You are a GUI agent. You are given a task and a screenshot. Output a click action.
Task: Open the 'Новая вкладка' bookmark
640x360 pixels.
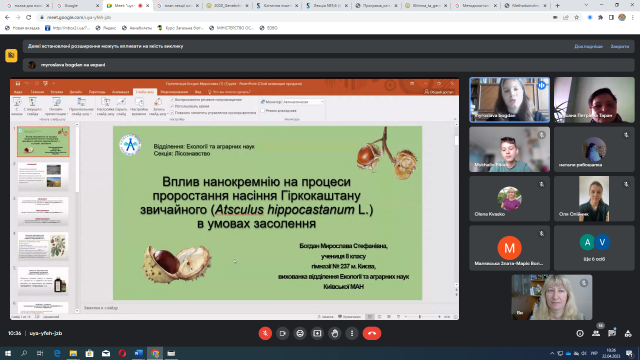pos(22,28)
